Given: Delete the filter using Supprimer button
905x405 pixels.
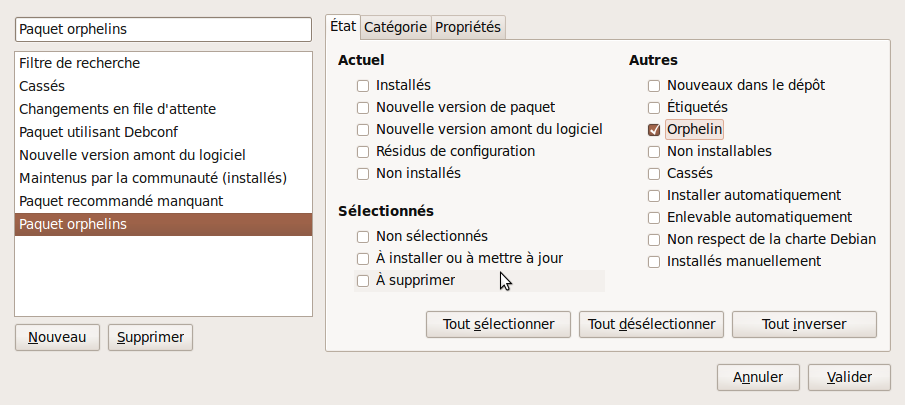Looking at the screenshot, I should [150, 337].
